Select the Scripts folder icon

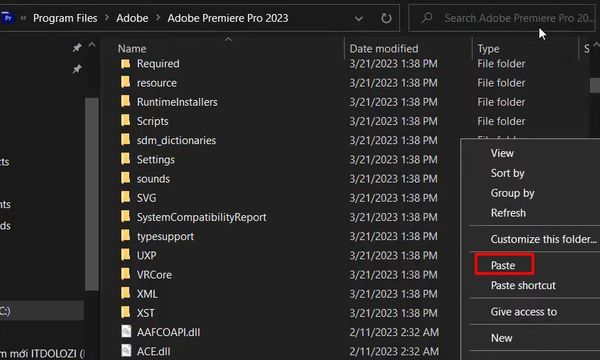(x=126, y=121)
